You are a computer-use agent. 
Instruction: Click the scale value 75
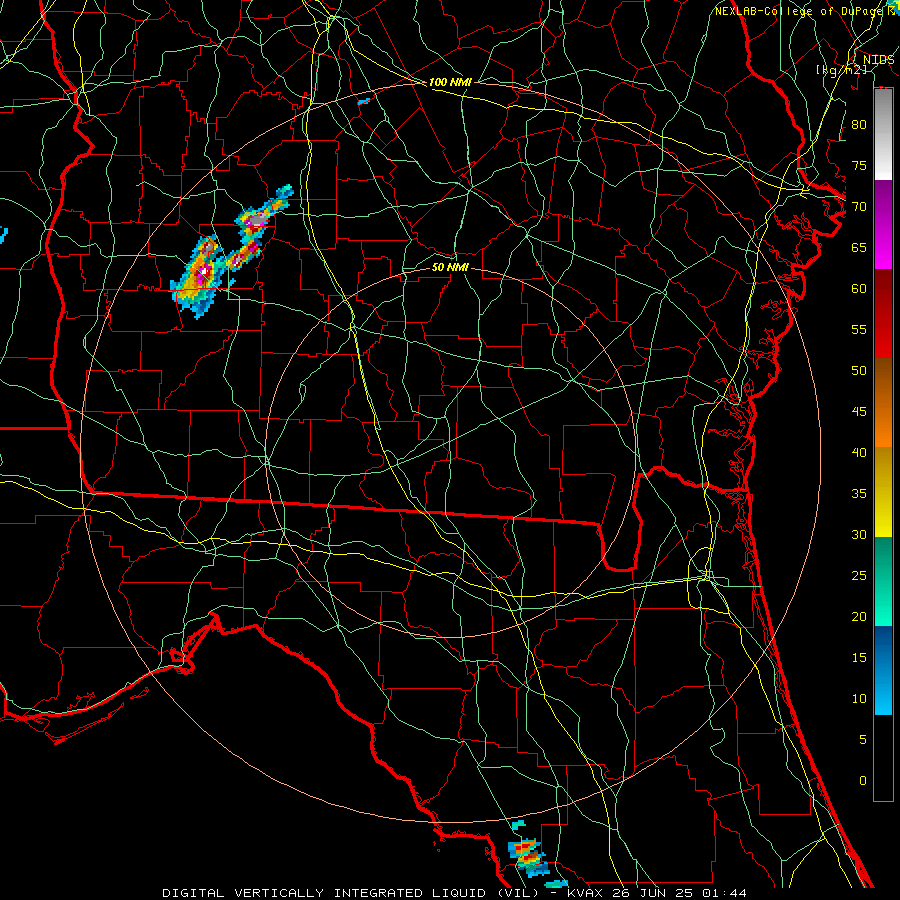859,166
